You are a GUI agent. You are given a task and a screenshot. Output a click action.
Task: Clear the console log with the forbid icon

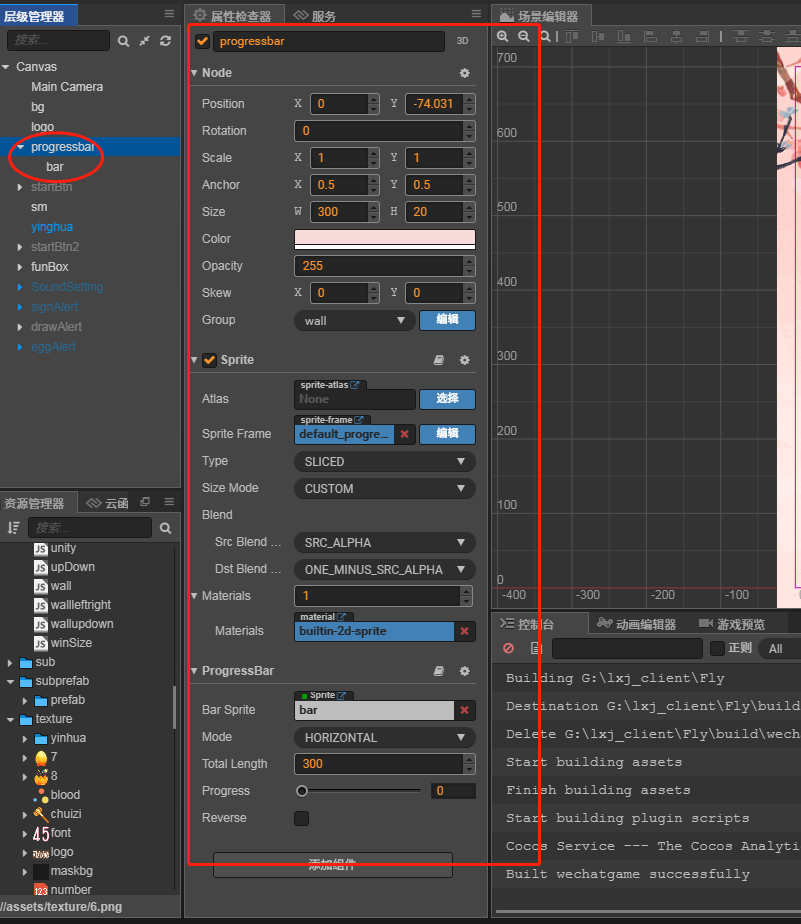507,648
